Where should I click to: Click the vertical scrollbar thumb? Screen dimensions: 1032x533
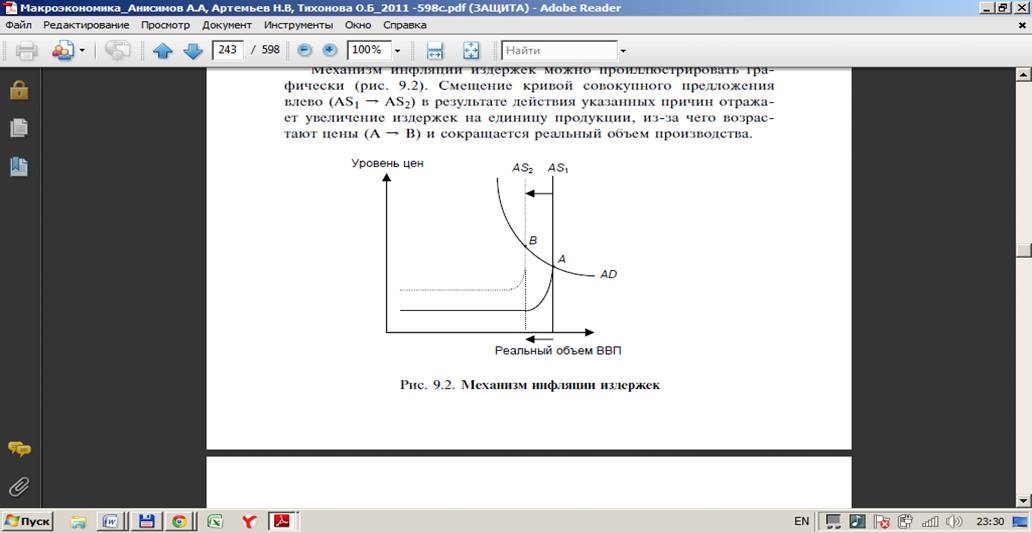(1025, 251)
